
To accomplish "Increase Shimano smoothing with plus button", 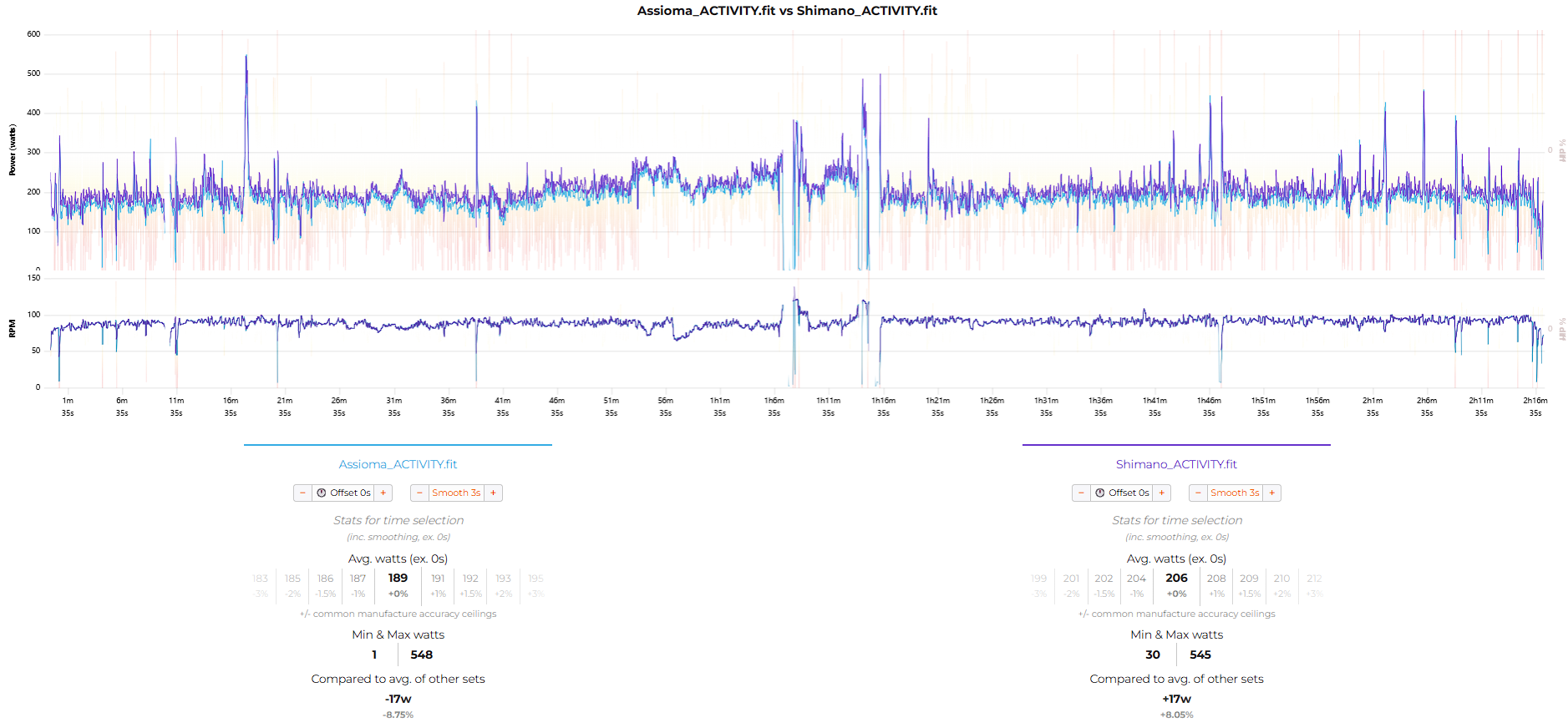I will click(x=1272, y=493).
